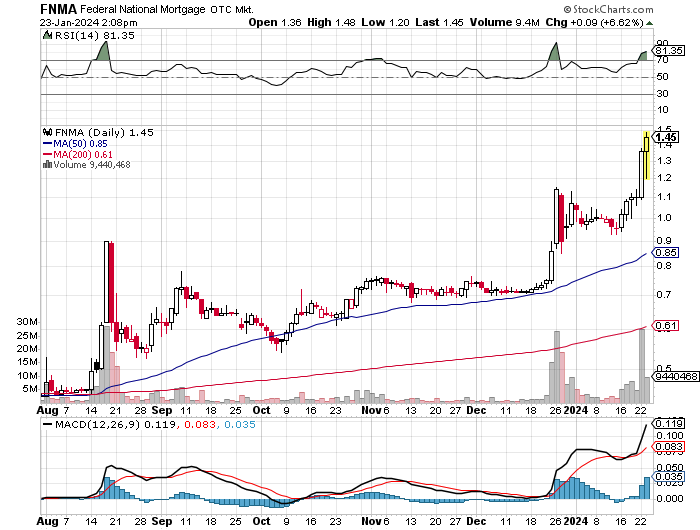The width and height of the screenshot is (700, 530).
Task: Click the 1.2 price axis label
Action: 664,178
